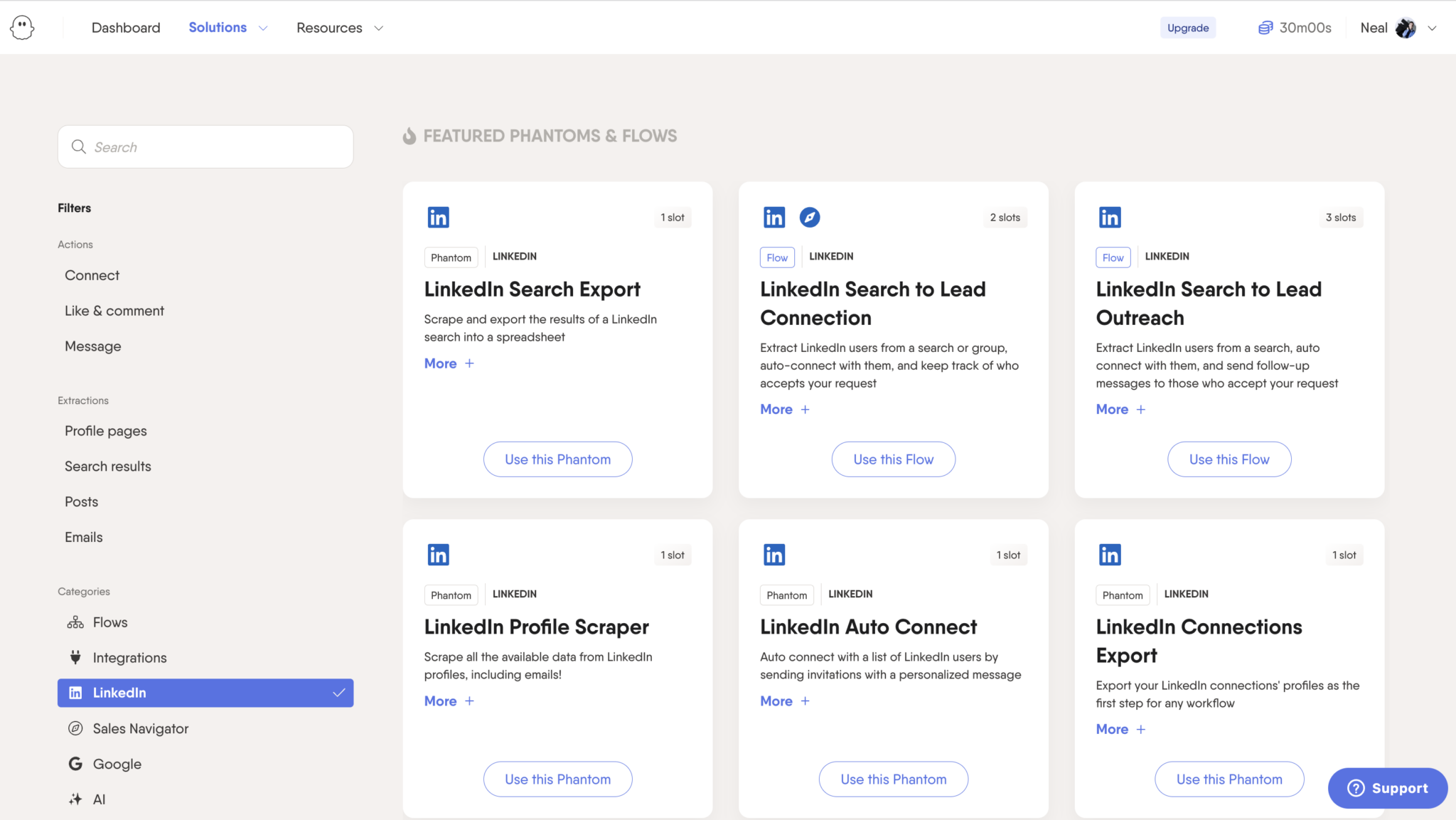This screenshot has height=820, width=1456.
Task: Click the PhantomBuster ghost logo
Action: point(22,28)
